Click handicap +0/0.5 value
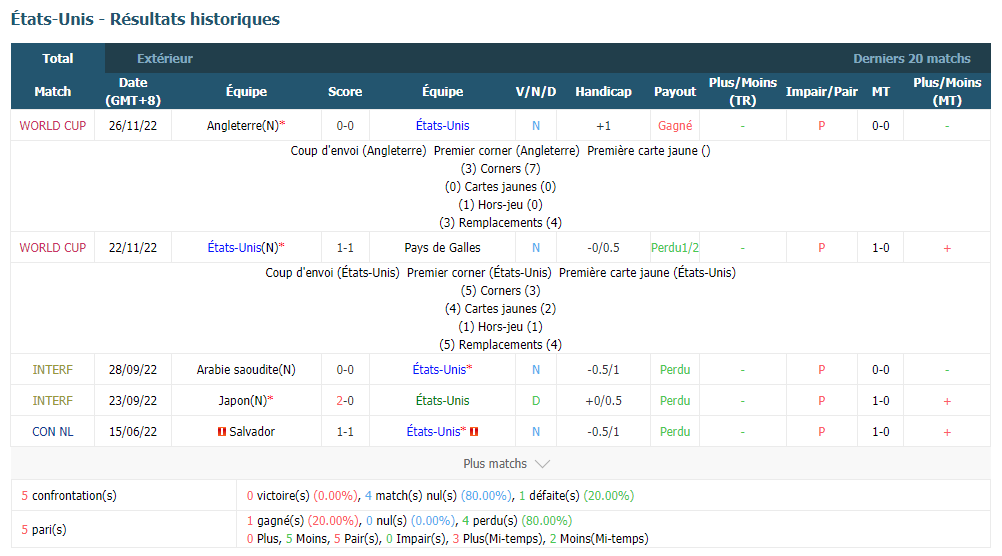 pos(603,401)
